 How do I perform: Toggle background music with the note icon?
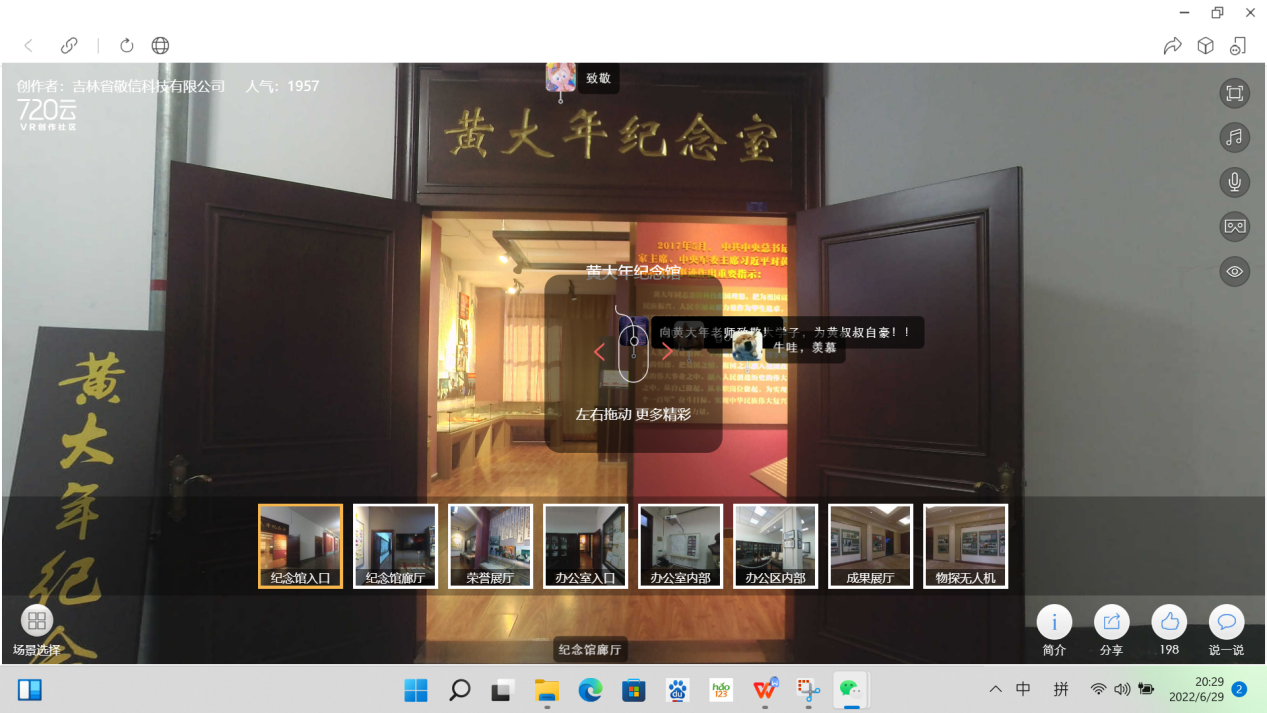(1234, 137)
